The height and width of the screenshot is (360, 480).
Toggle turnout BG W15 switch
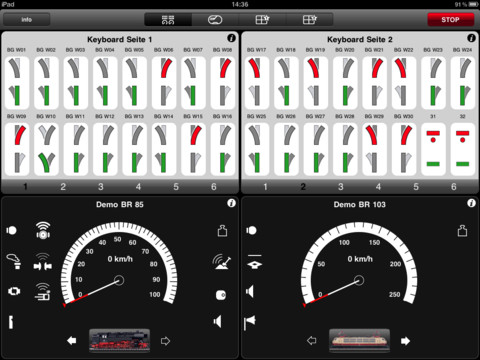coord(194,149)
